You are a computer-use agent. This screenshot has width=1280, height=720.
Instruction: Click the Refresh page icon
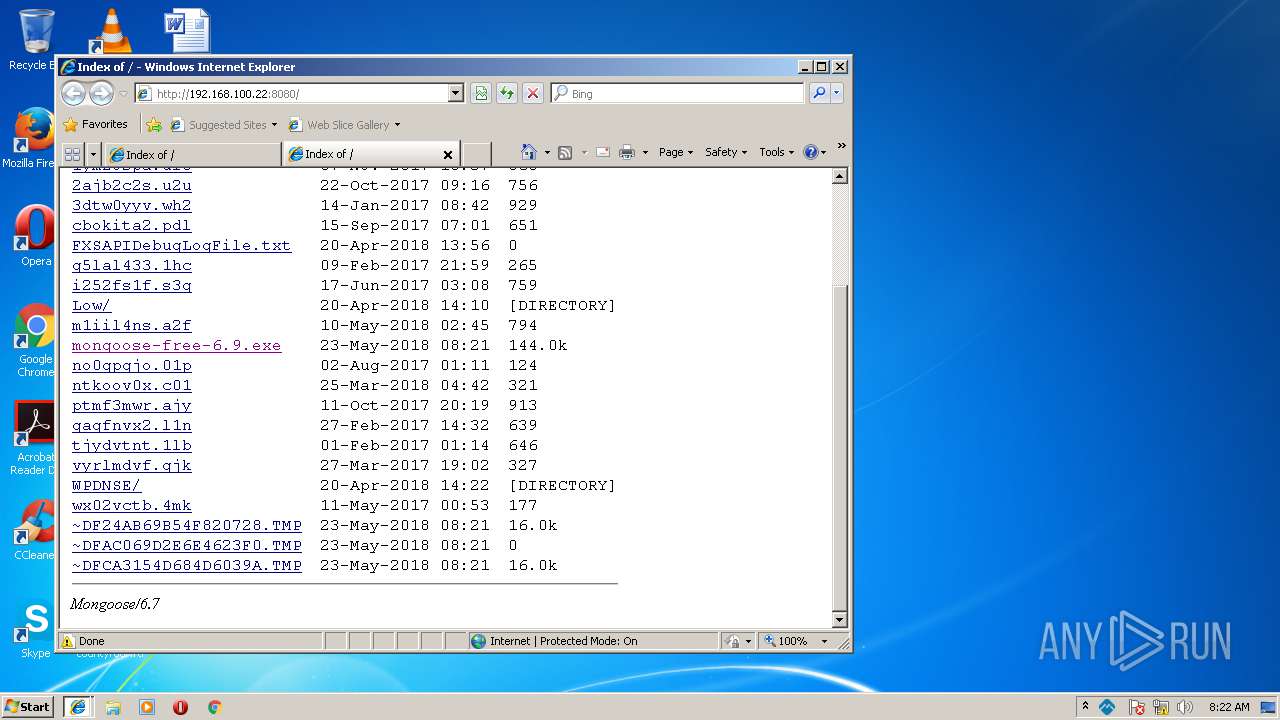tap(507, 93)
